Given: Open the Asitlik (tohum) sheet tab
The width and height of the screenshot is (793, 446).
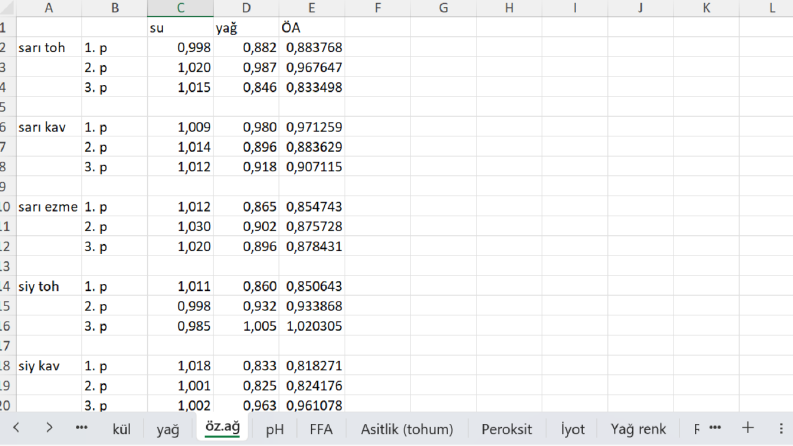Looking at the screenshot, I should (407, 429).
